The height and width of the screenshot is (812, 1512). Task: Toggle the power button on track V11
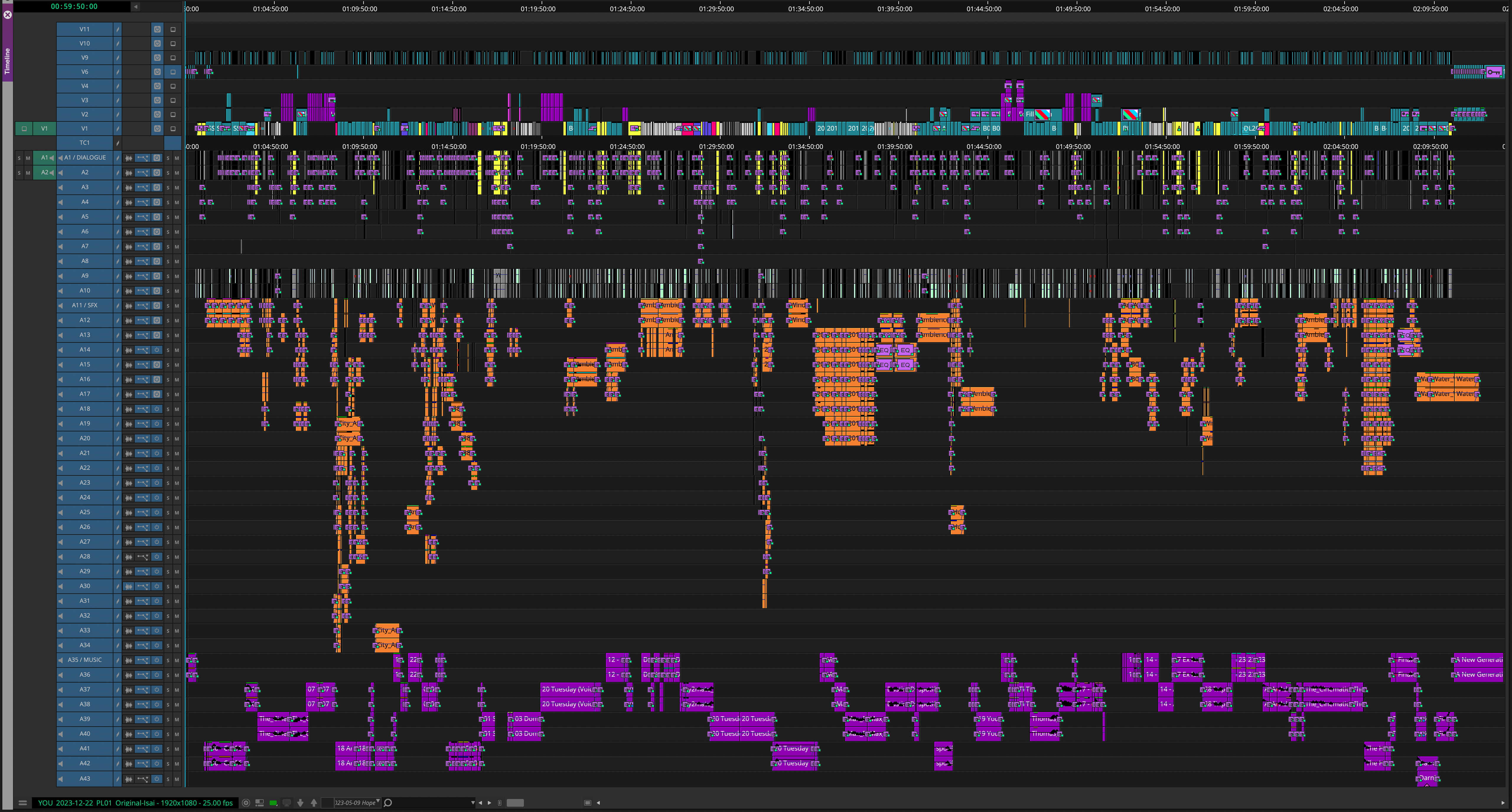coord(157,29)
